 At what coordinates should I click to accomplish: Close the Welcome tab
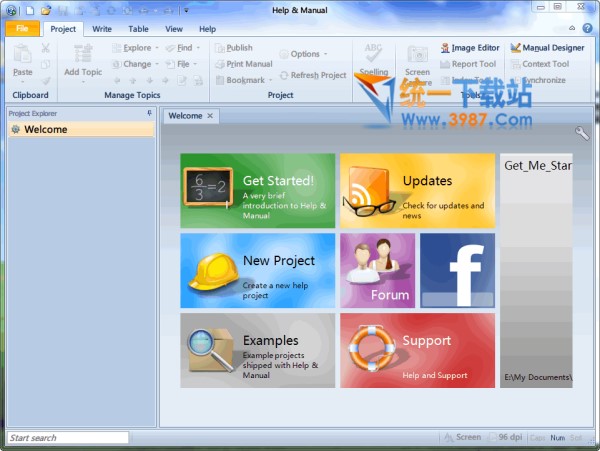210,116
